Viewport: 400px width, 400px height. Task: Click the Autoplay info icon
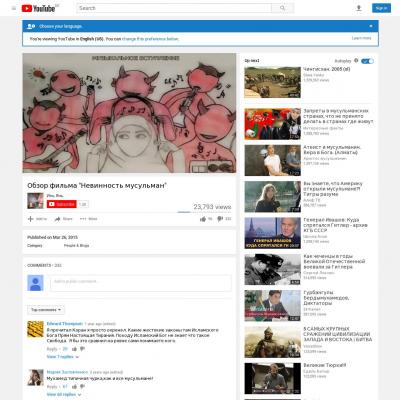(356, 61)
